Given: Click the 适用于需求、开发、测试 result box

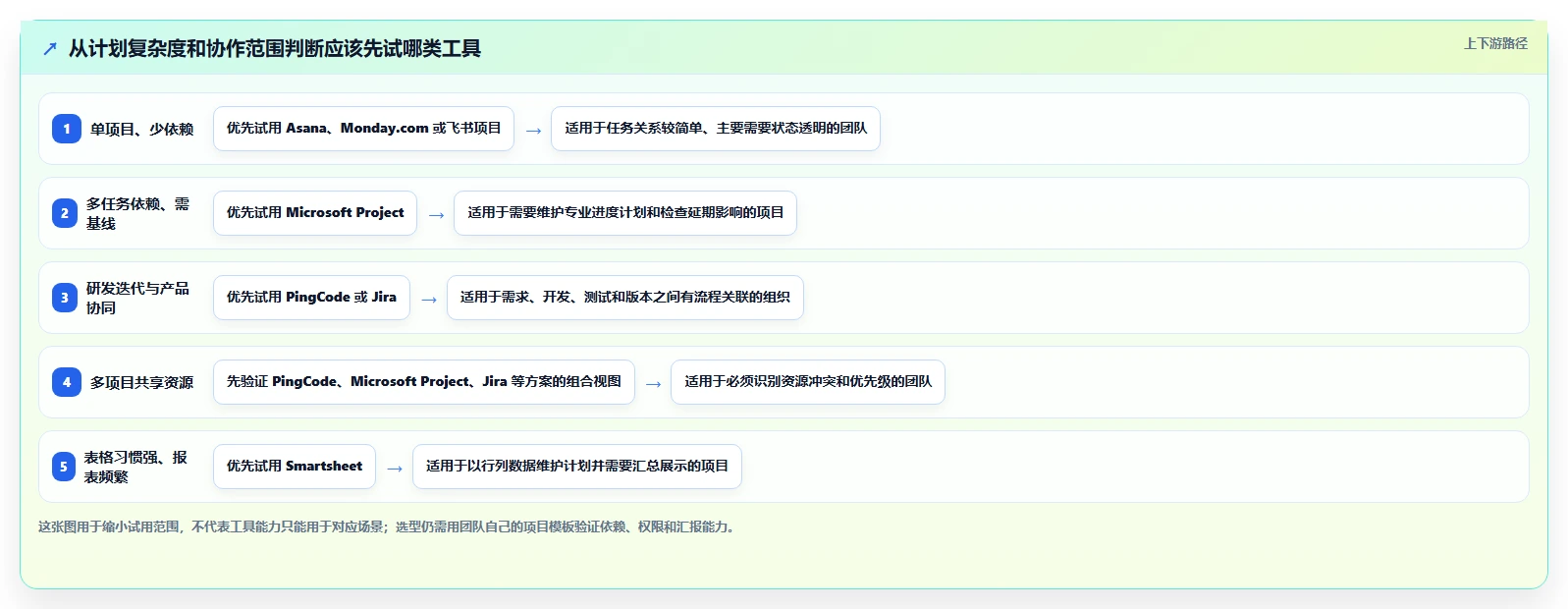Looking at the screenshot, I should pyautogui.click(x=625, y=298).
